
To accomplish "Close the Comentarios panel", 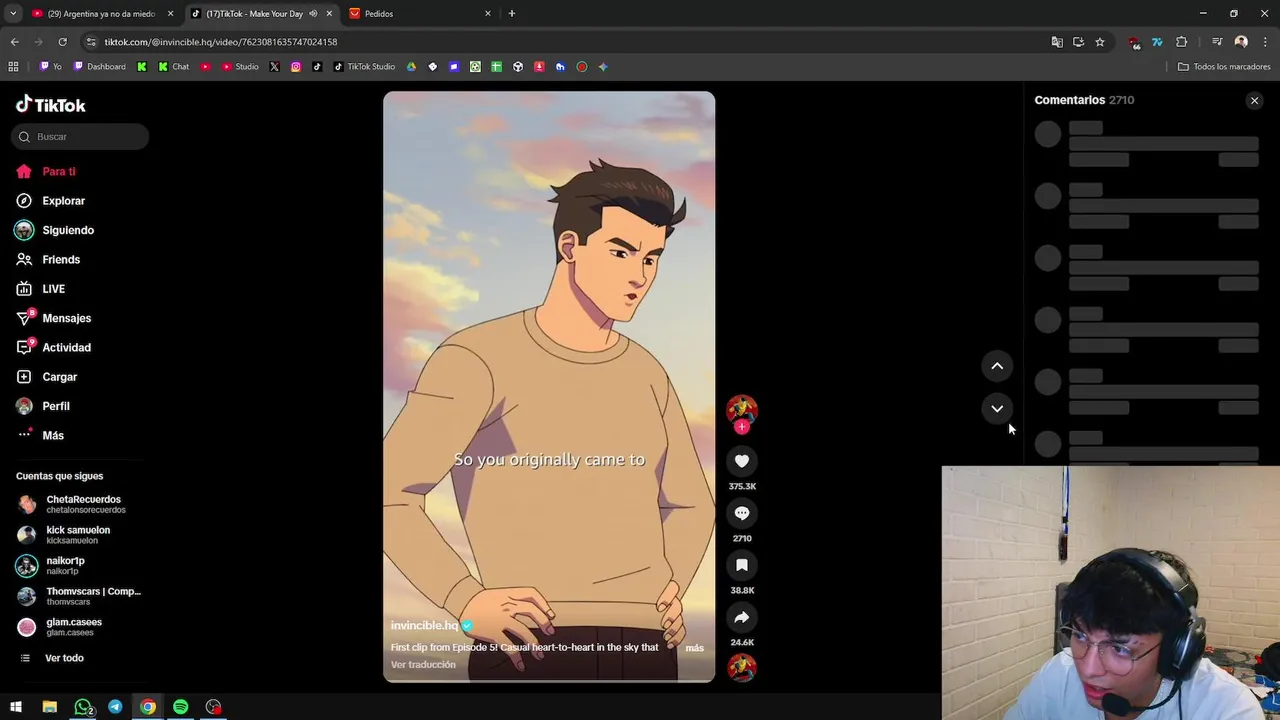I will coord(1254,100).
